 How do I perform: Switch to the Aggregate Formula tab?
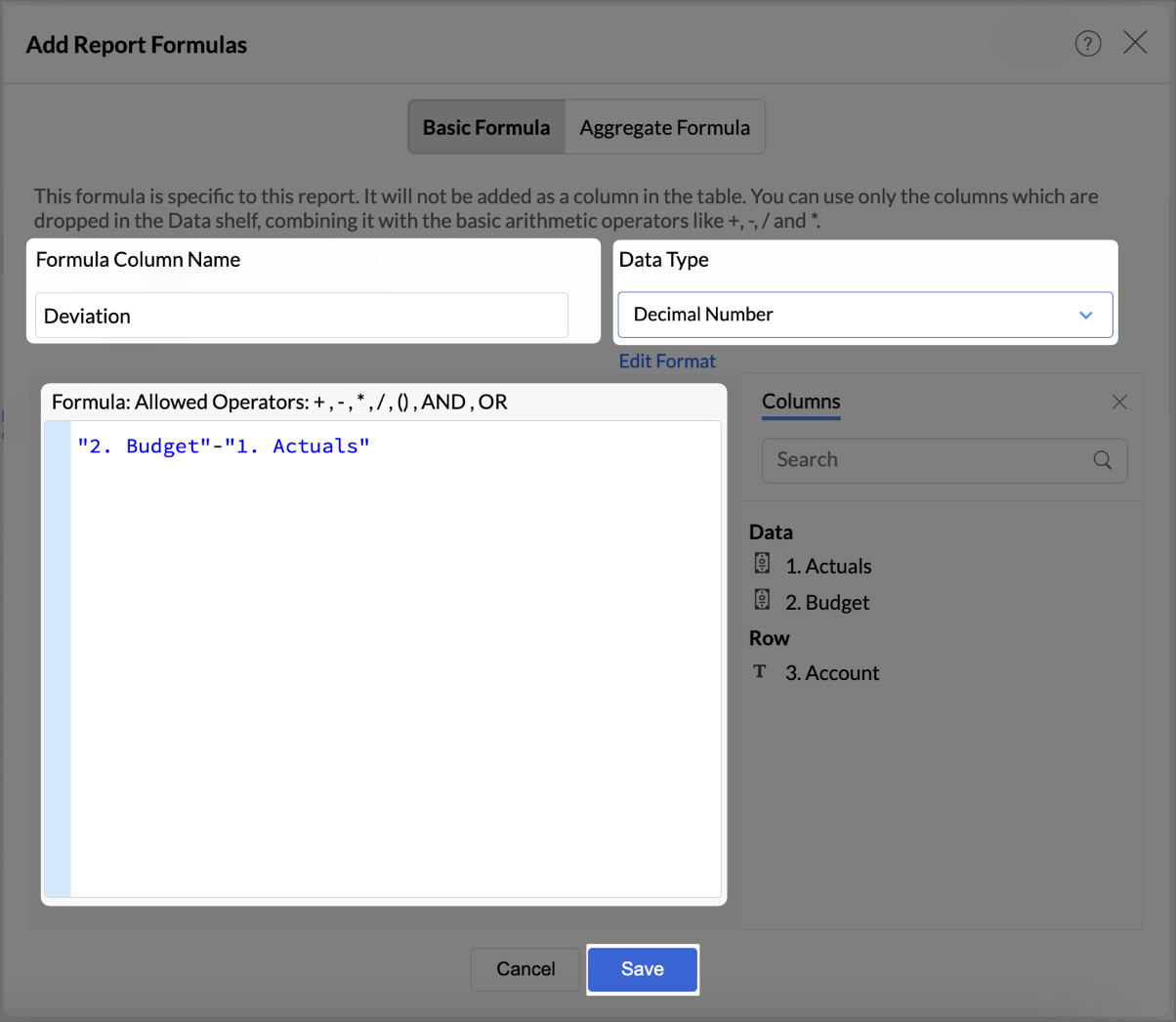(664, 127)
